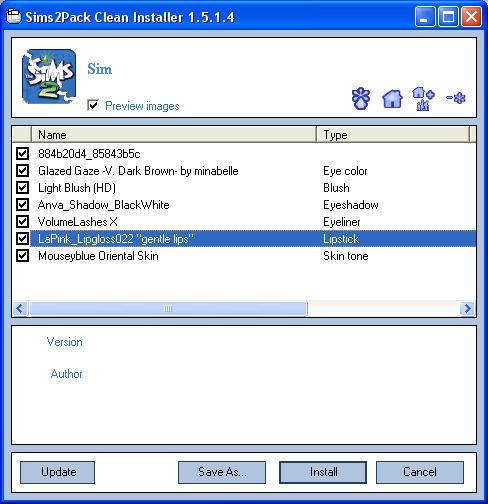Uncheck the Mouseyblue Oriental Skin checkbox
The width and height of the screenshot is (488, 504).
[x=22, y=256]
